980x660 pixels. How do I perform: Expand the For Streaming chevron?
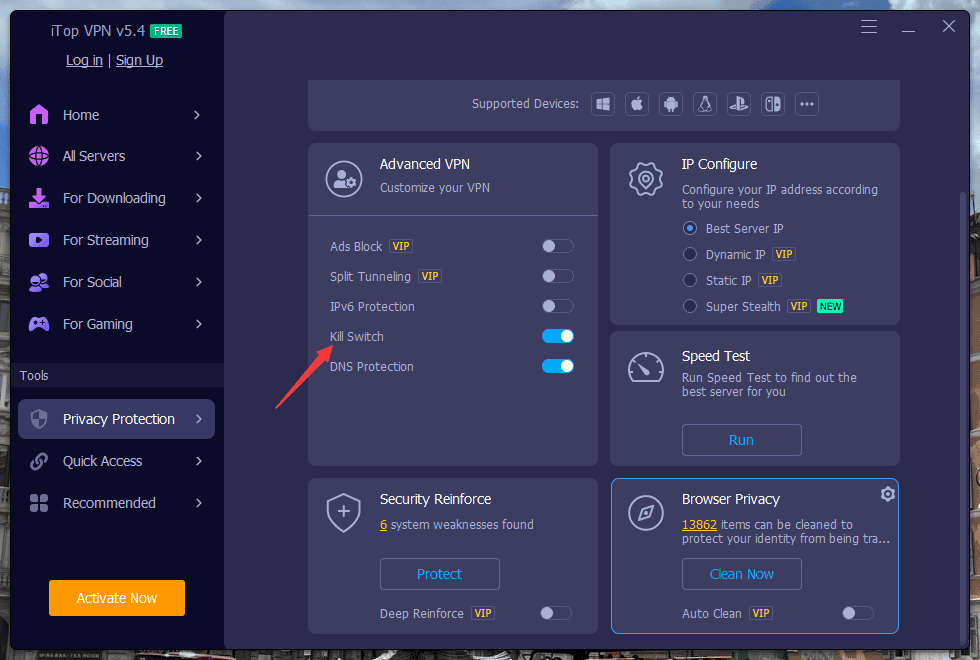click(x=199, y=240)
